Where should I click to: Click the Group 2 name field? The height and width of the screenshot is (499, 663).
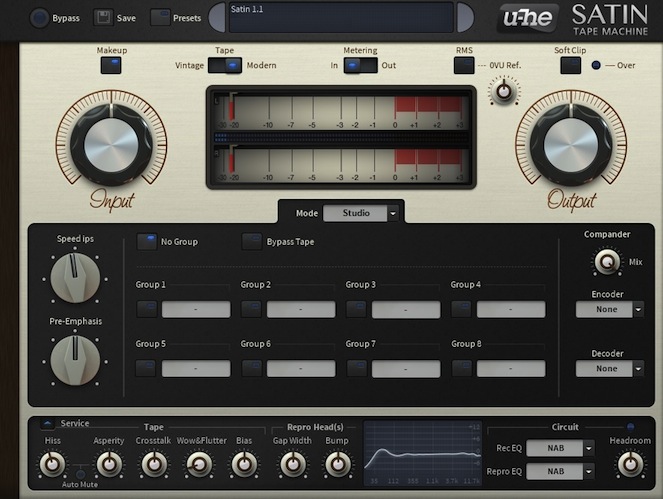tap(301, 309)
